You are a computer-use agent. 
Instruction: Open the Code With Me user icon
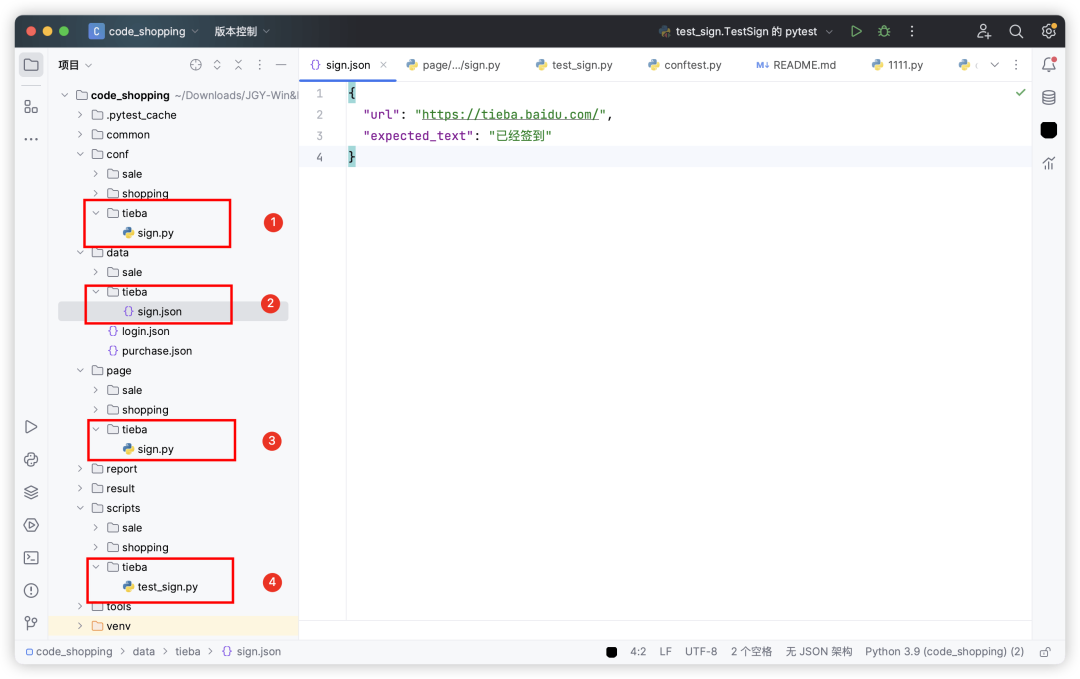pyautogui.click(x=984, y=31)
